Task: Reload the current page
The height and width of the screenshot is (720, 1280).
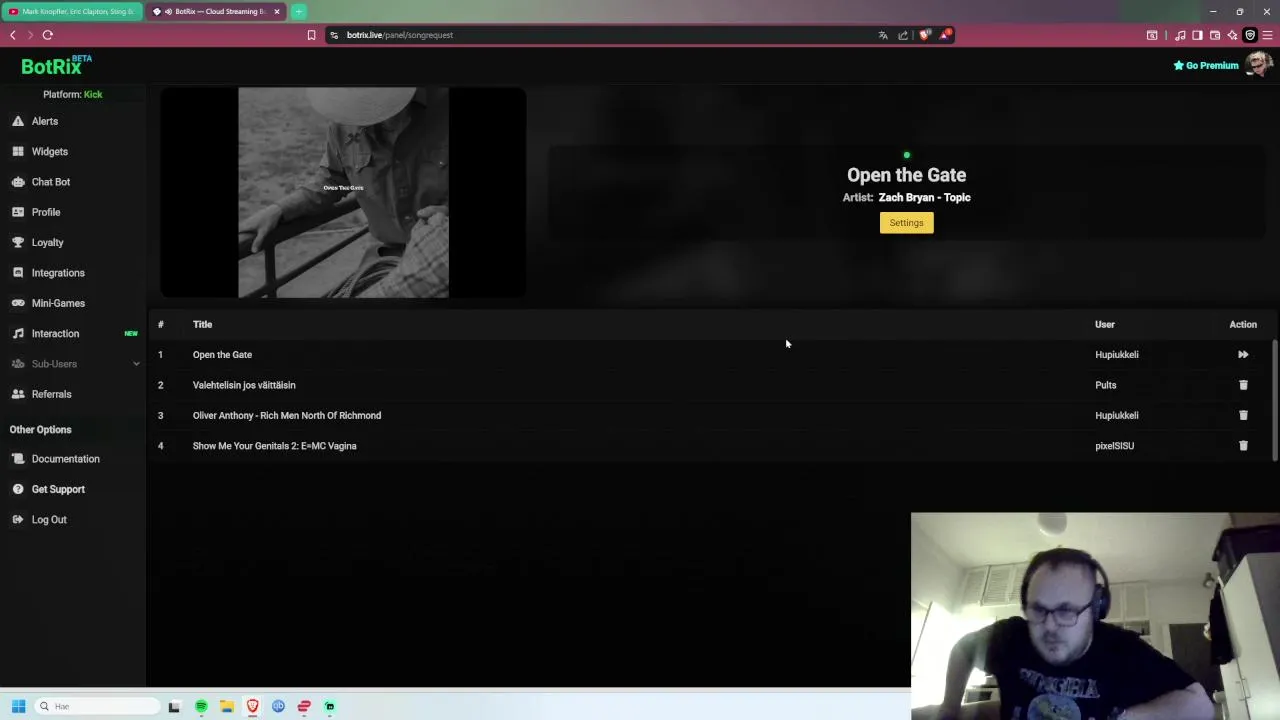Action: point(47,35)
